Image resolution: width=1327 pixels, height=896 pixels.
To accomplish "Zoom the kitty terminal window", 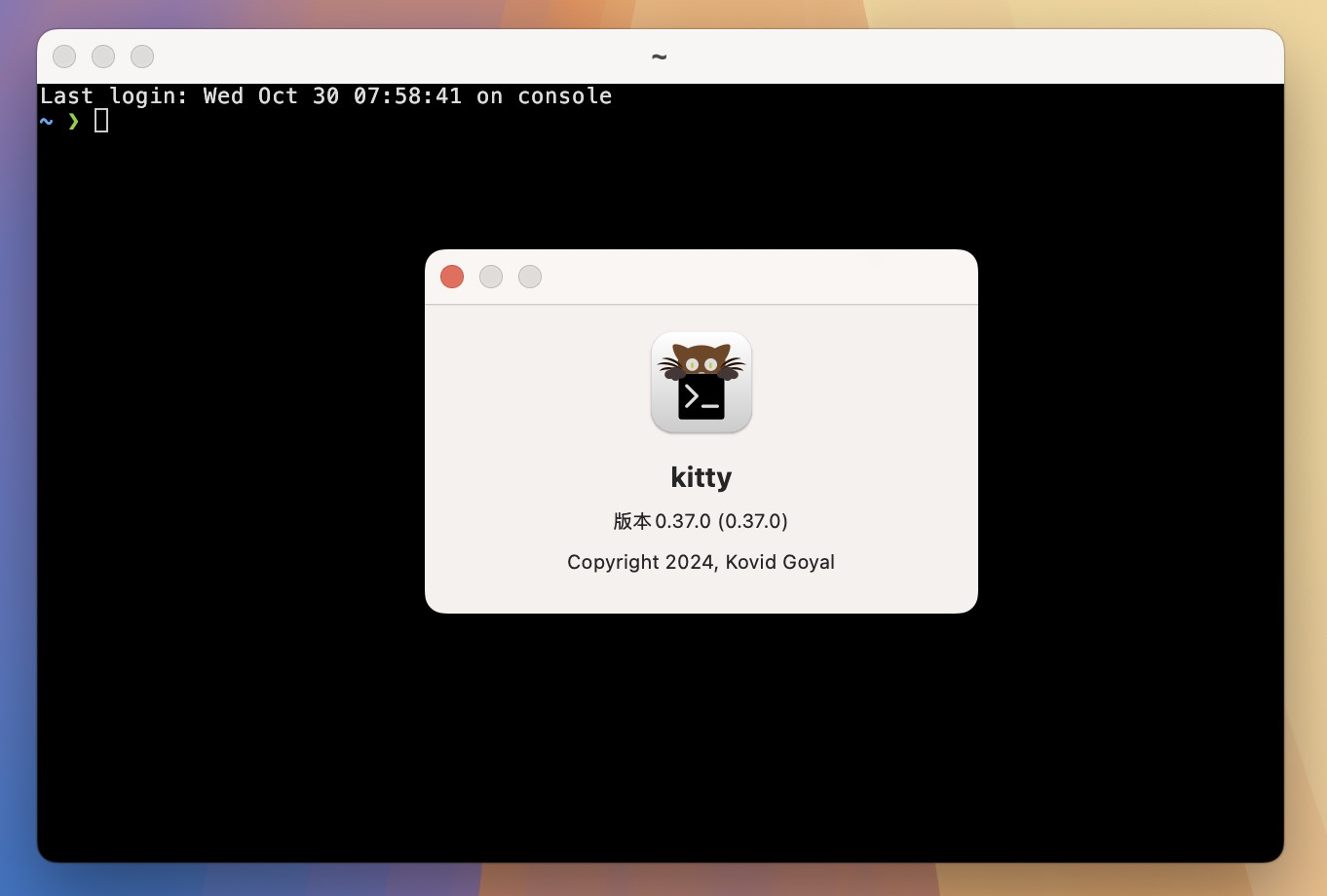I will [x=142, y=56].
